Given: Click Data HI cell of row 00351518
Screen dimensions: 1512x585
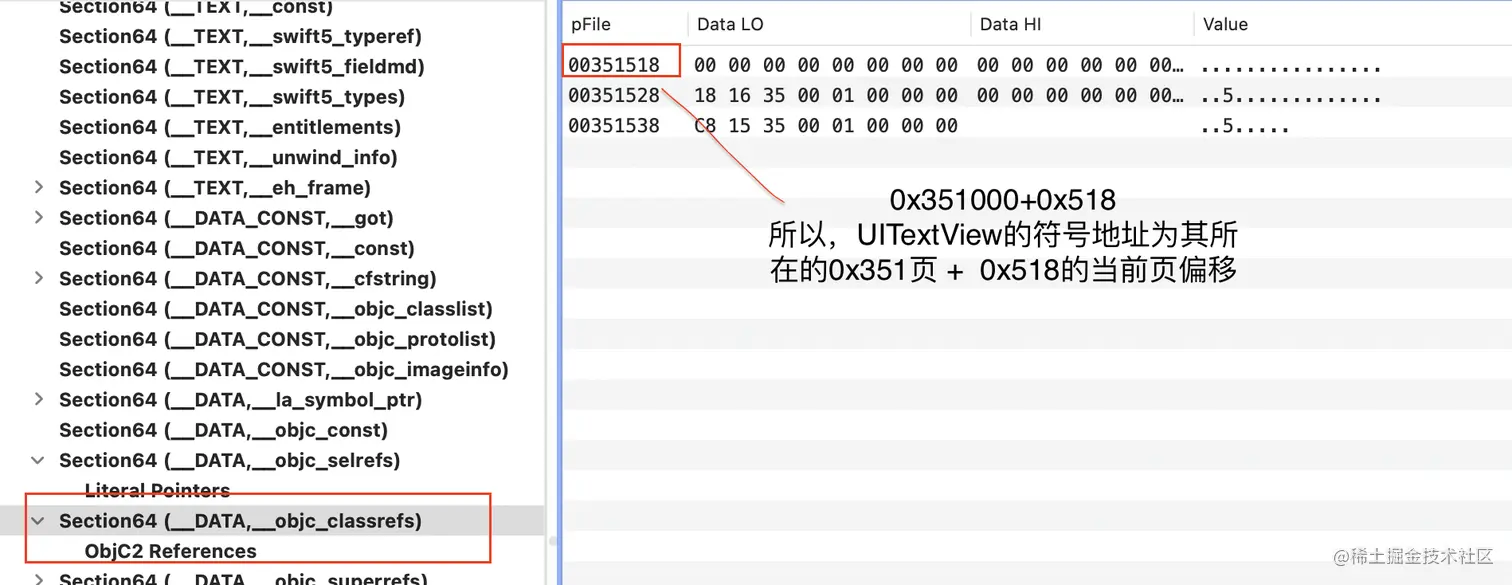Looking at the screenshot, I should [x=1081, y=66].
